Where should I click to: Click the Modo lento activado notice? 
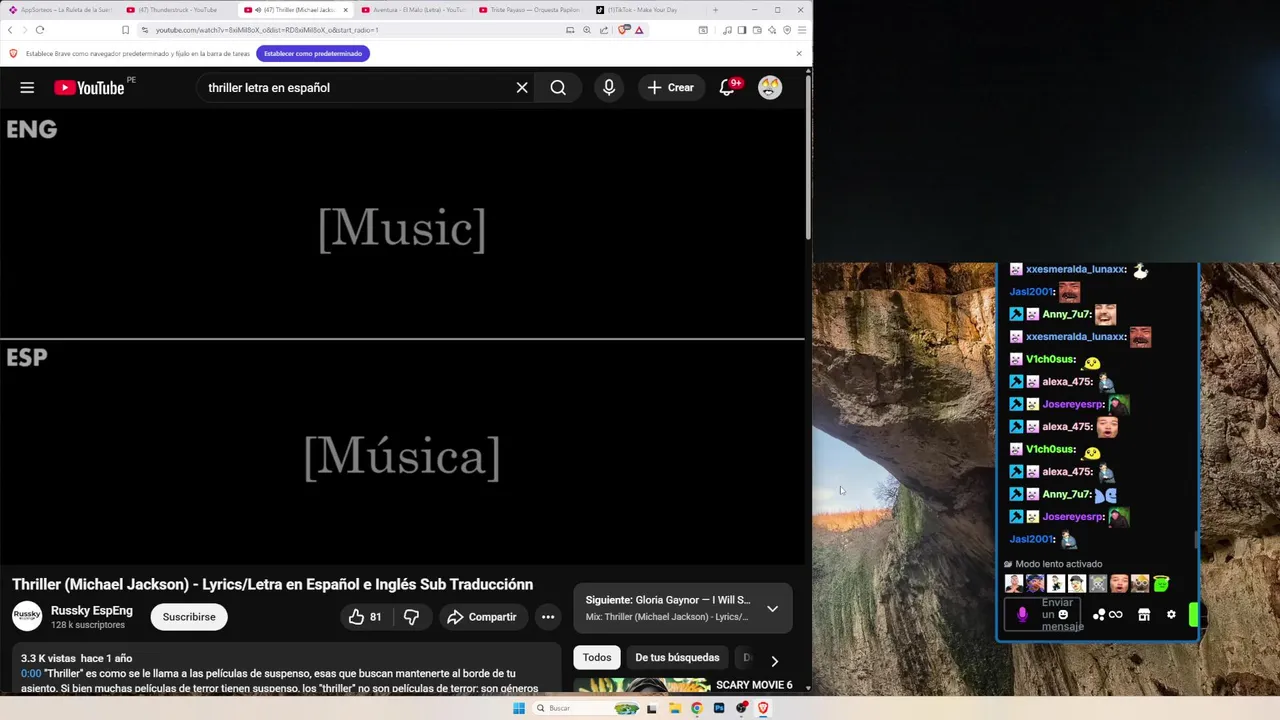coord(1053,564)
